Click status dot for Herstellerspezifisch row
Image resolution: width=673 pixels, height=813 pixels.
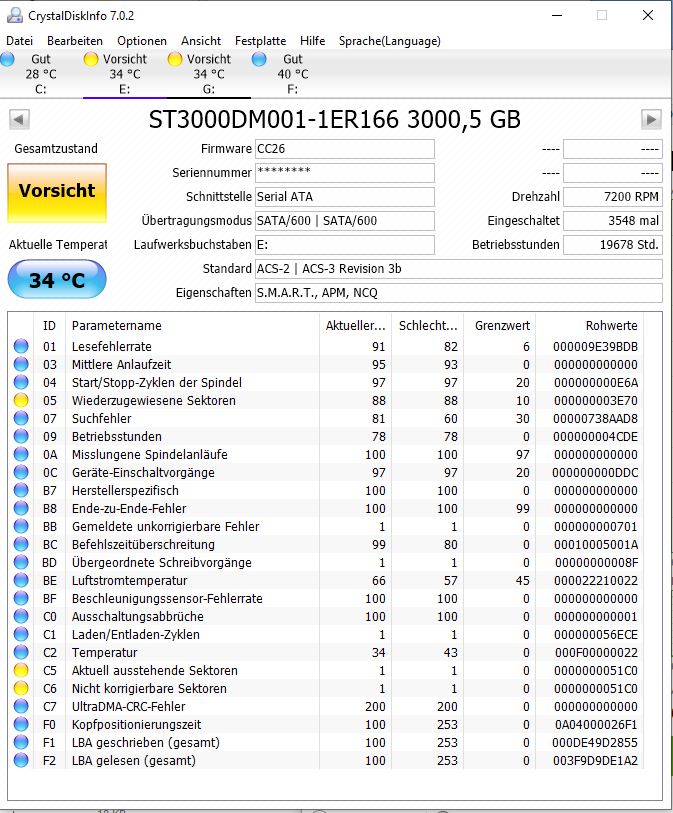click(x=21, y=490)
